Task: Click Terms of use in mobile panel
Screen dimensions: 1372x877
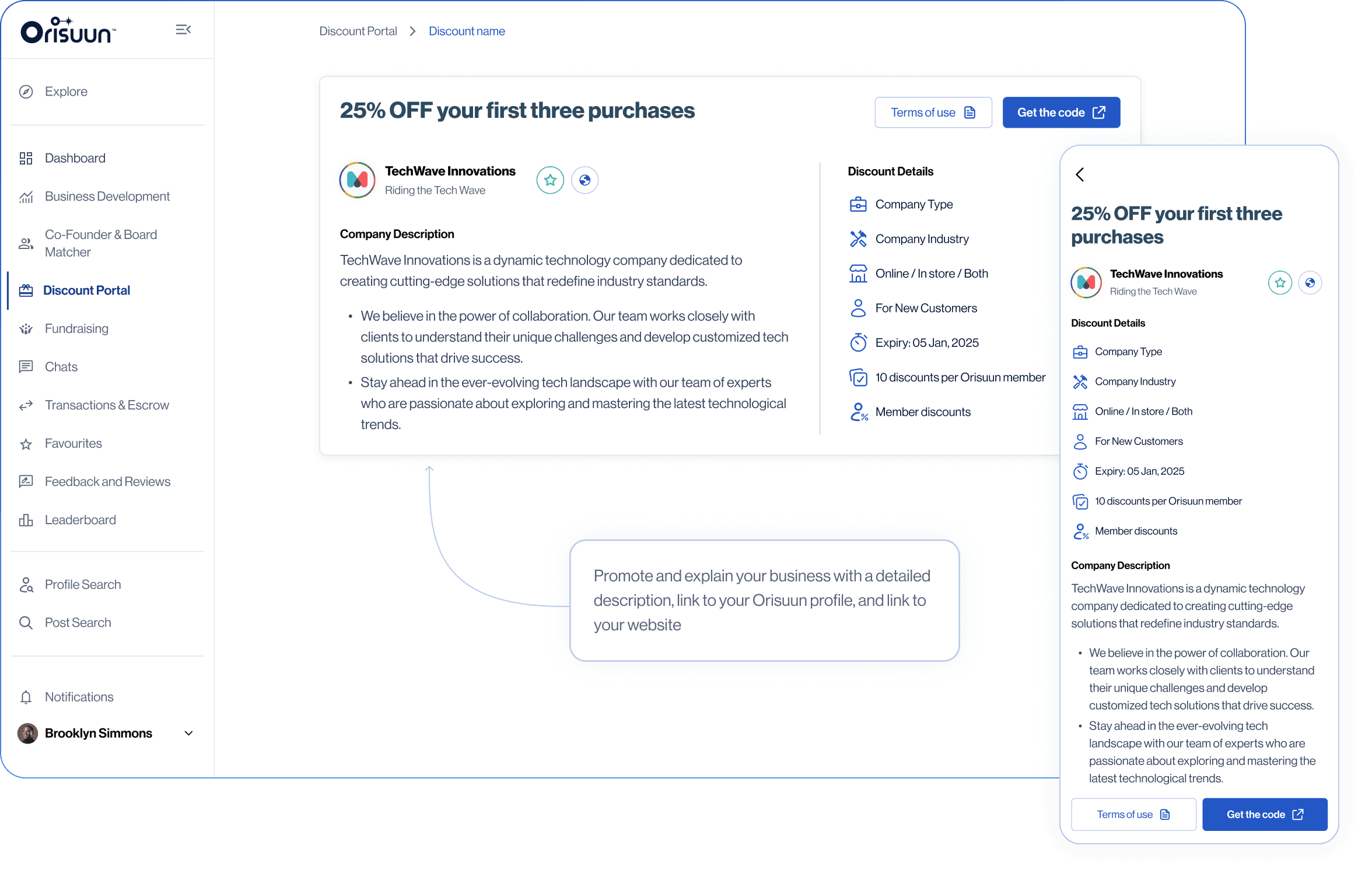Action: click(1133, 815)
